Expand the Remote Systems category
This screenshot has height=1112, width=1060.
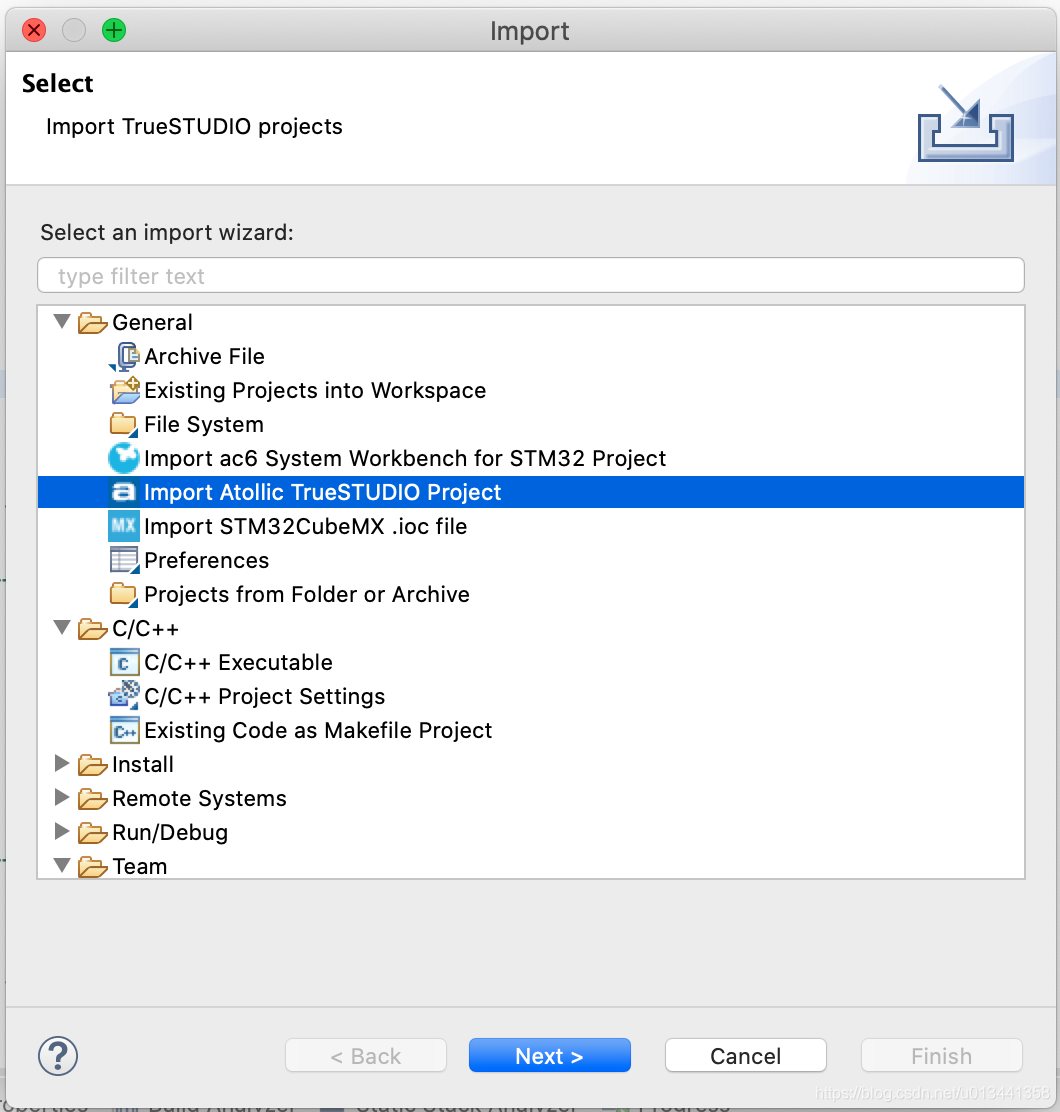62,798
